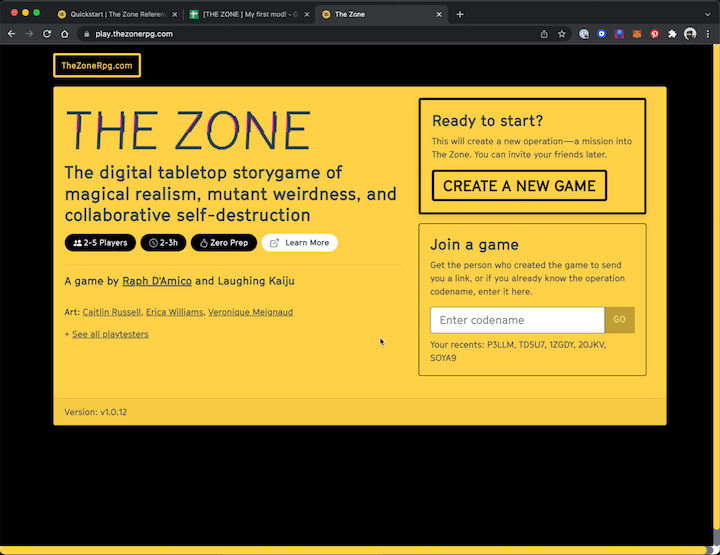Open the Erica Williams art link
The height and width of the screenshot is (555, 720).
[174, 312]
